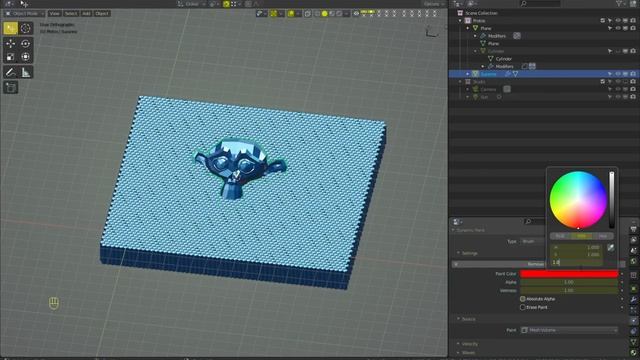Toggle exclude checkbox for the Studio collection
Viewport: 640px width, 360px height.
[602, 82]
